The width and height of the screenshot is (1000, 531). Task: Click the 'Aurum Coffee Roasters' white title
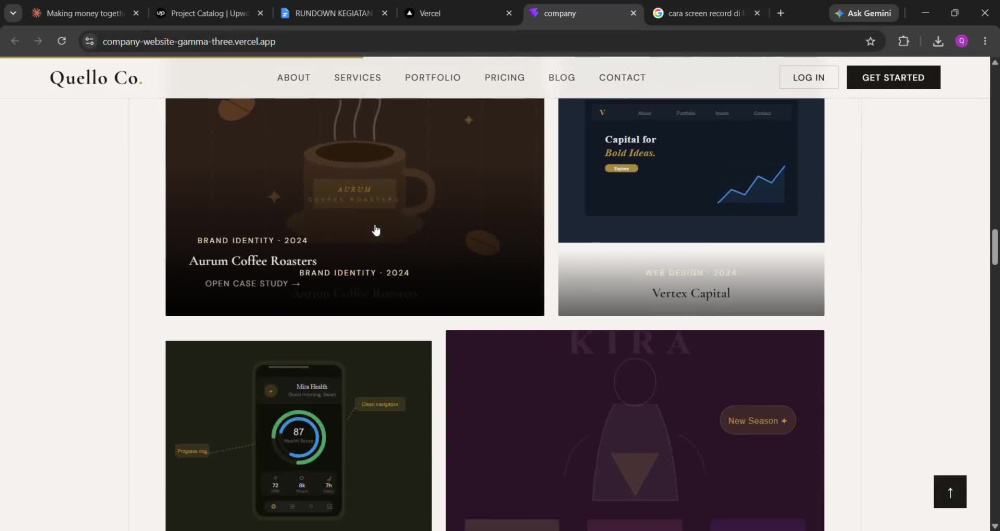[x=253, y=261]
